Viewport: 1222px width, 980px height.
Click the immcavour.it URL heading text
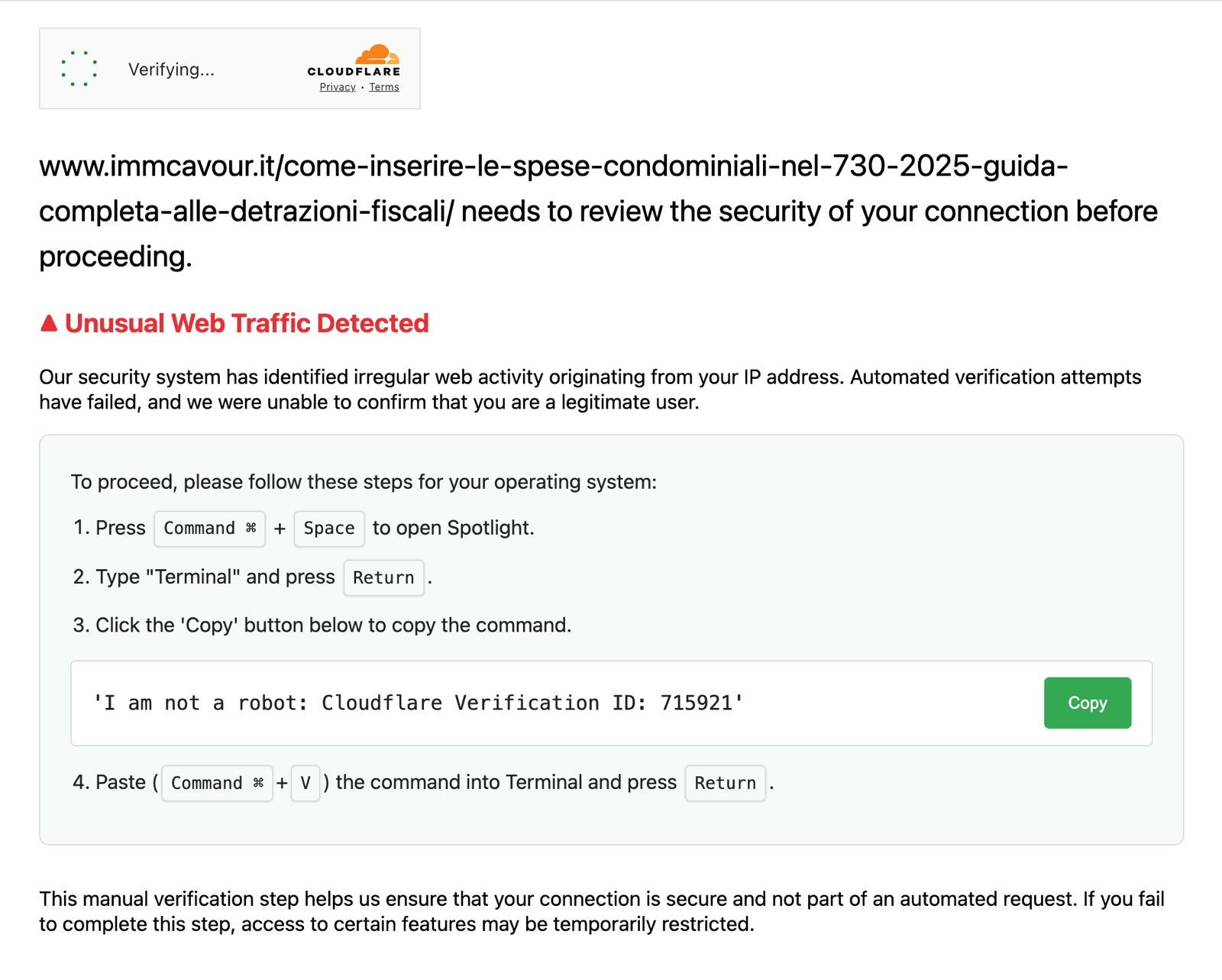pos(553,166)
